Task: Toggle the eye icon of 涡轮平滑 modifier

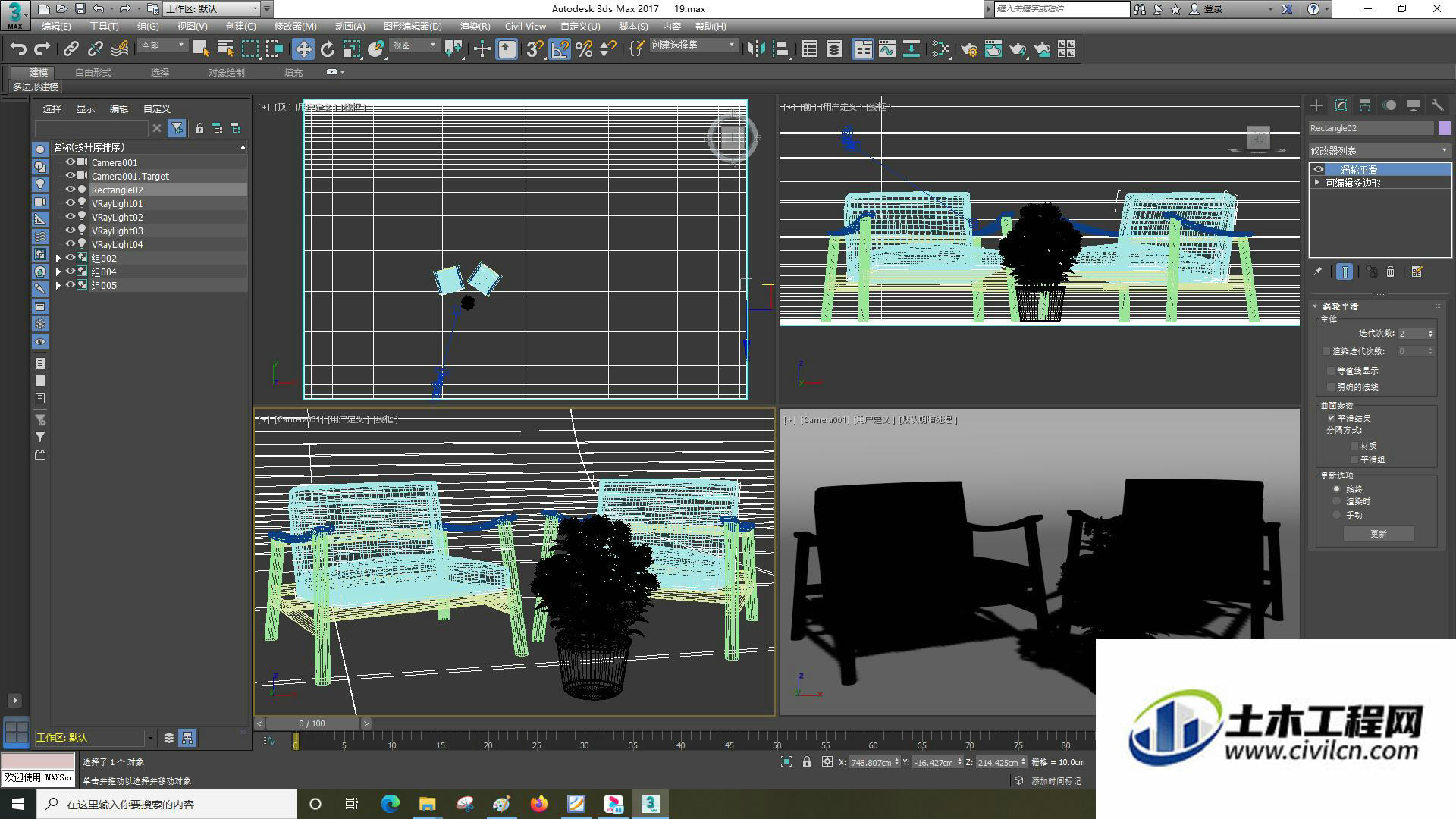Action: pyautogui.click(x=1319, y=170)
